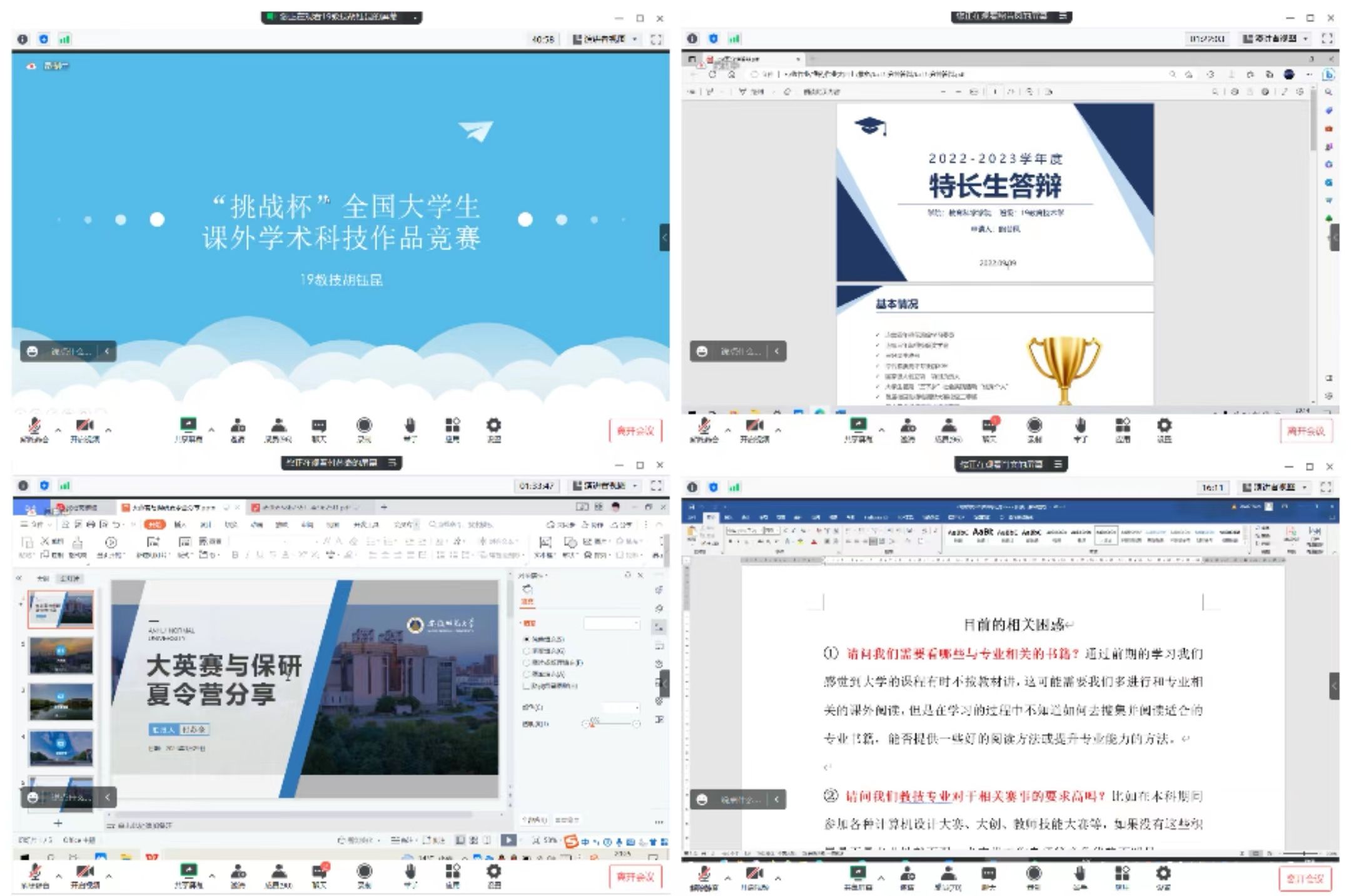Click the record icon in the Word document meeting toolbar
This screenshot has width=1351, height=896.
pos(1033,873)
